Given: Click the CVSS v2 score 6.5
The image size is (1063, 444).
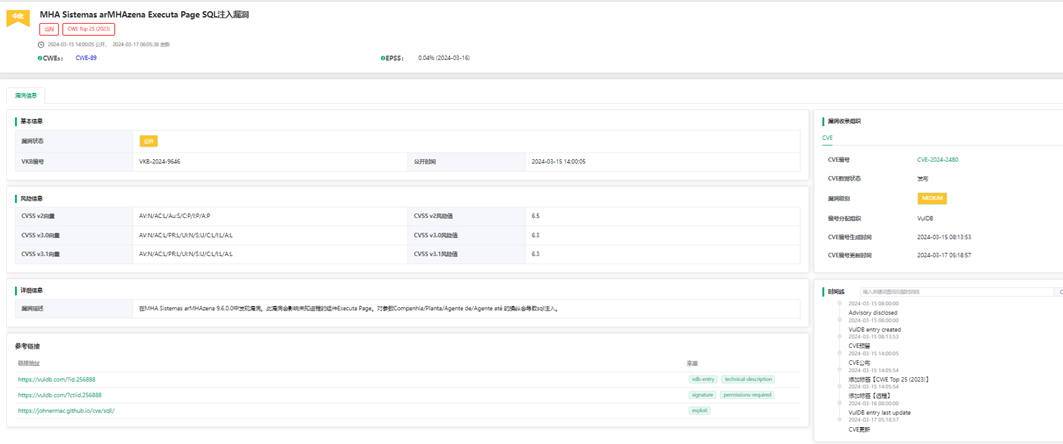Looking at the screenshot, I should click(536, 216).
